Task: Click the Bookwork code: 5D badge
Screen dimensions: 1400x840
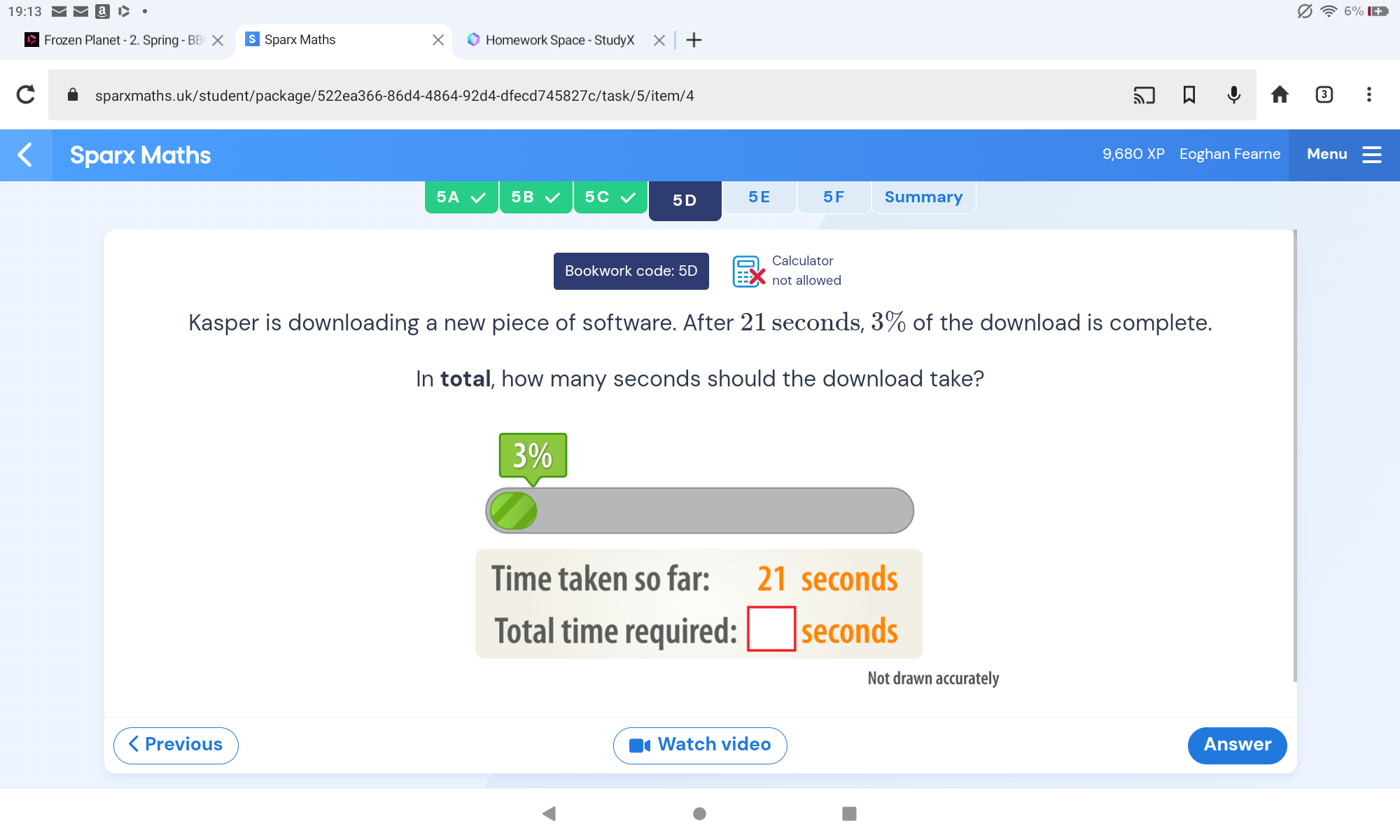Action: click(631, 271)
